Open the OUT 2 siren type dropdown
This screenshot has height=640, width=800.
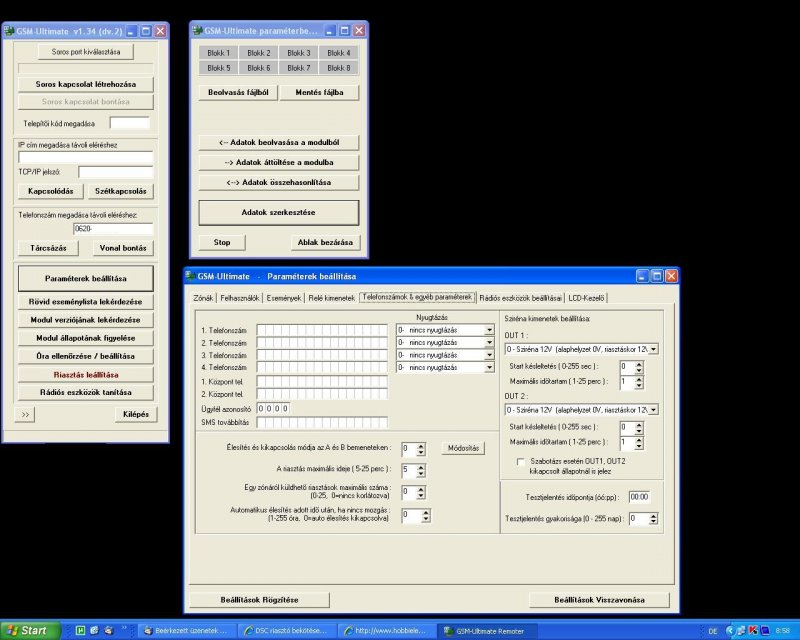pyautogui.click(x=654, y=410)
